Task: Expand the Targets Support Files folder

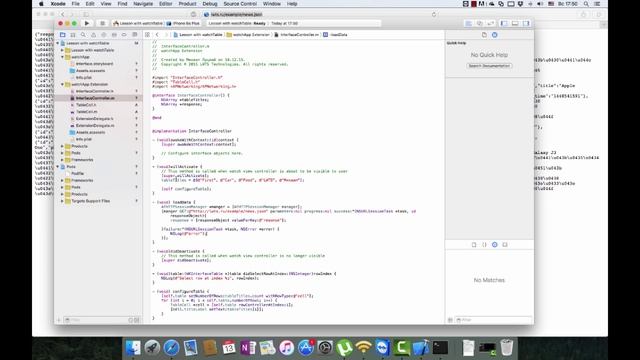Action: [62, 201]
